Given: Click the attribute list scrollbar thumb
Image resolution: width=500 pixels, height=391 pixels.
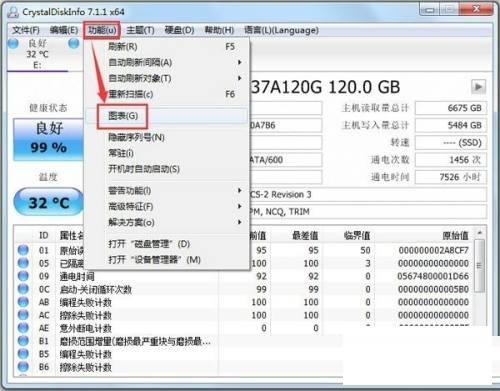Looking at the screenshot, I should point(480,266).
